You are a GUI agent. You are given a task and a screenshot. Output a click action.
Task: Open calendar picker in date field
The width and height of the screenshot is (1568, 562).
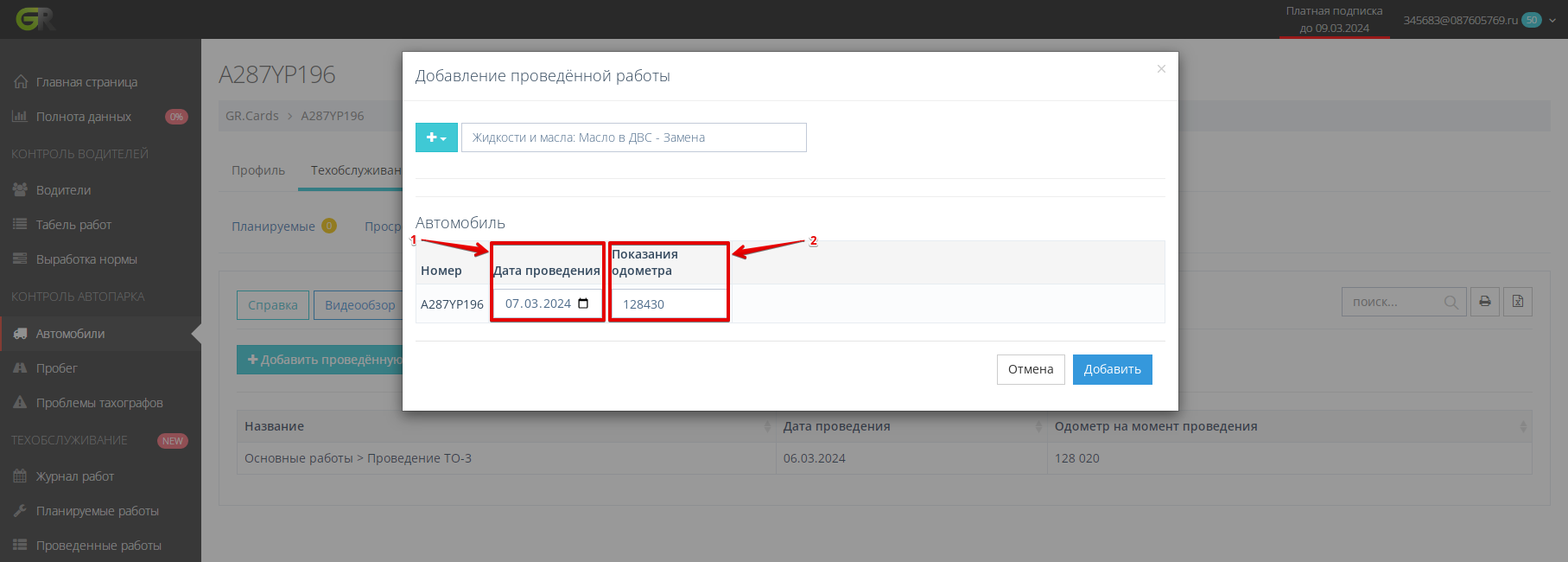[583, 303]
